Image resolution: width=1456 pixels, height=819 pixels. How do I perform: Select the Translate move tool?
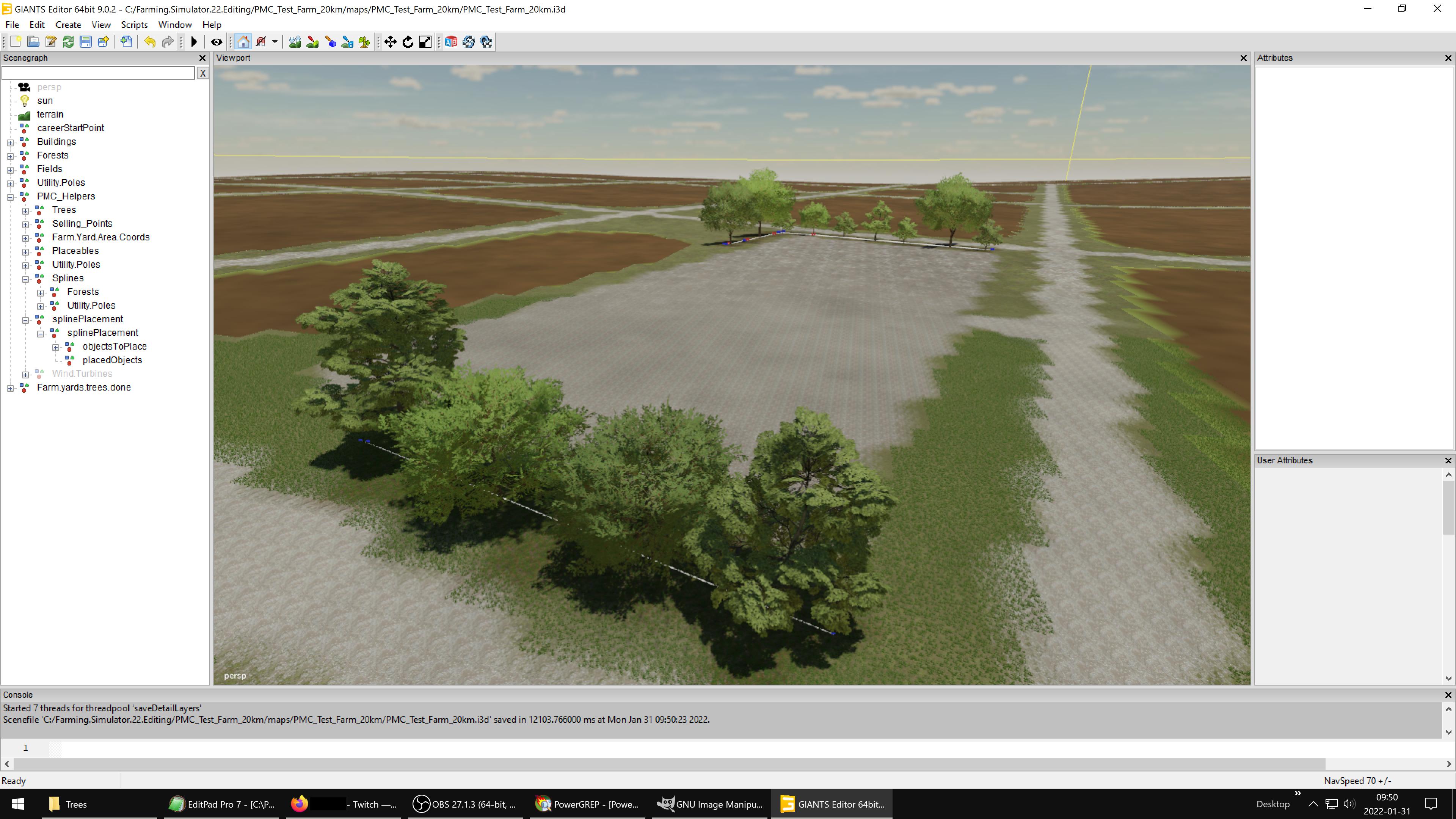point(391,42)
